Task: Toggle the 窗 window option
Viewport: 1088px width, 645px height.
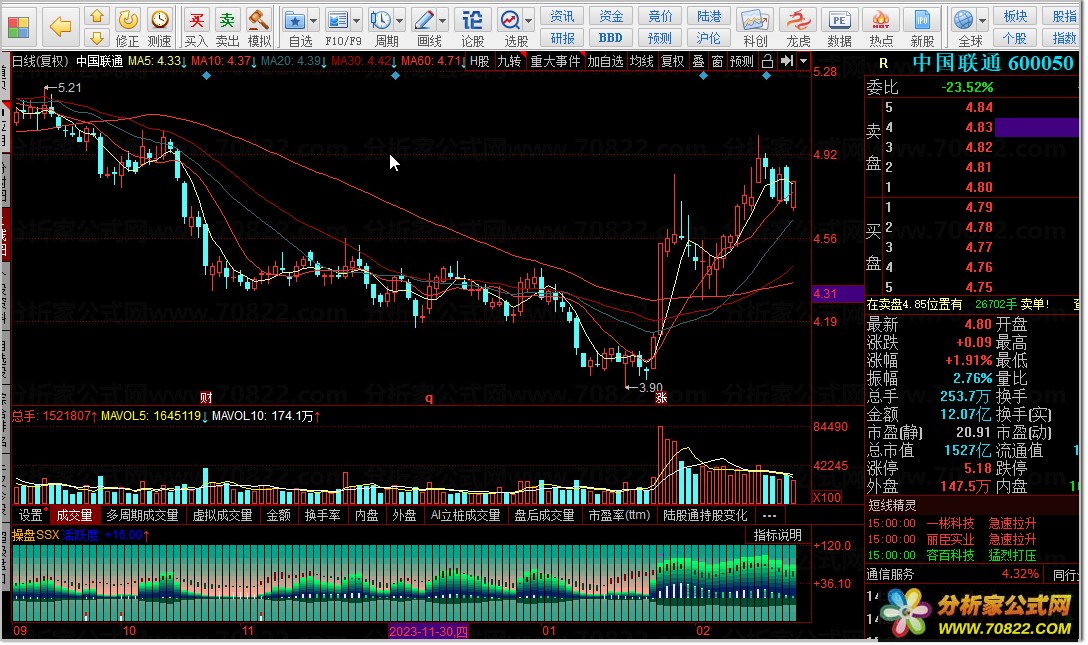Action: point(717,62)
